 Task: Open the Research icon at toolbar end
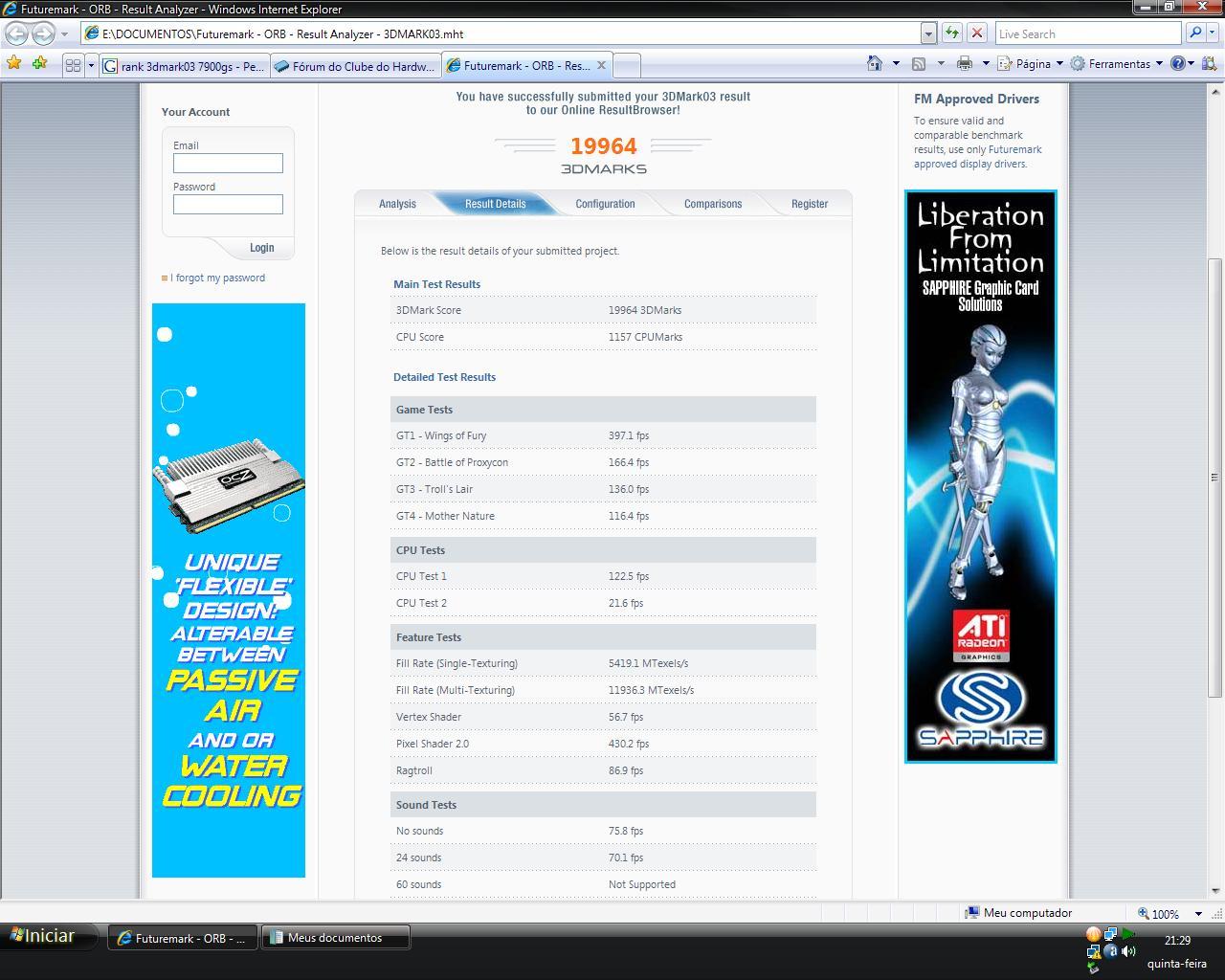1209,64
